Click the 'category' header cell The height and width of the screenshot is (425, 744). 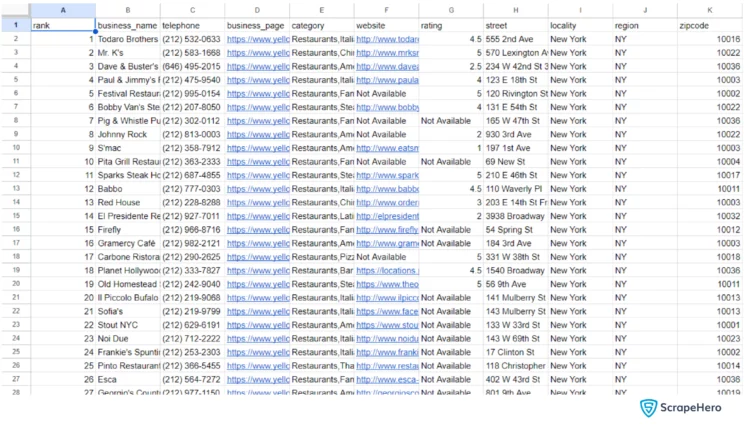(321, 26)
